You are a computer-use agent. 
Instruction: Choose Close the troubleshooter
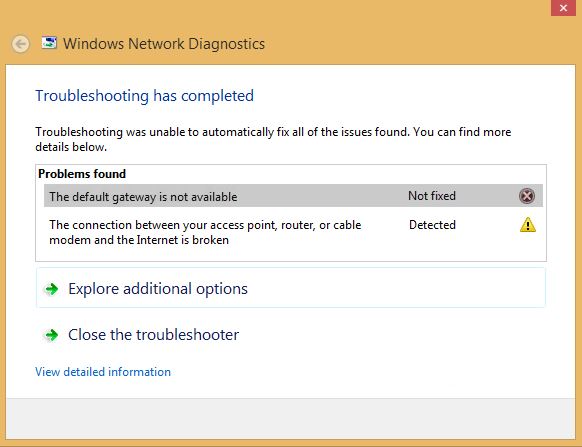pyautogui.click(x=291, y=335)
